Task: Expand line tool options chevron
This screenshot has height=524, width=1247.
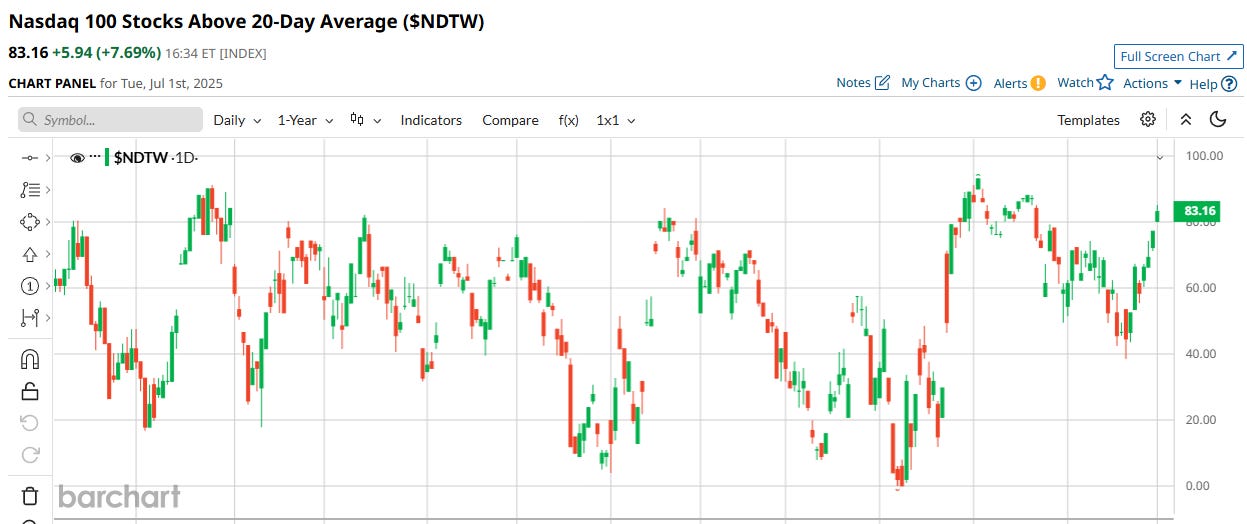Action: (x=47, y=158)
